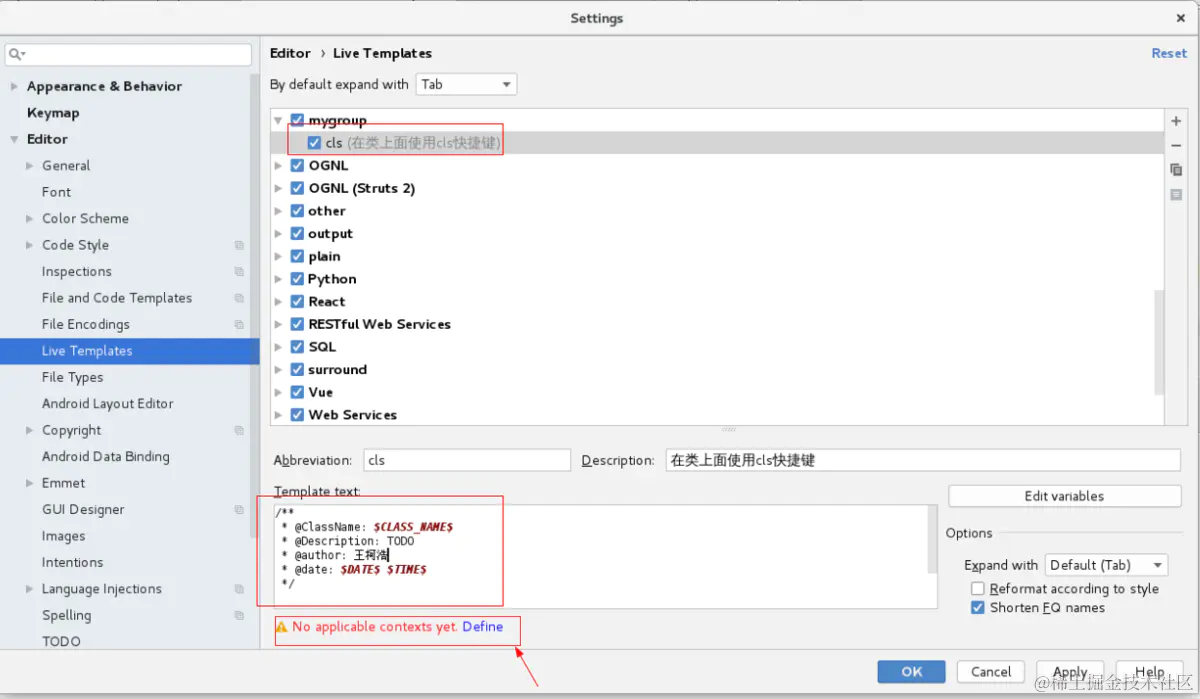Open TODO settings in sidebar
The width and height of the screenshot is (1200, 699).
click(x=61, y=642)
